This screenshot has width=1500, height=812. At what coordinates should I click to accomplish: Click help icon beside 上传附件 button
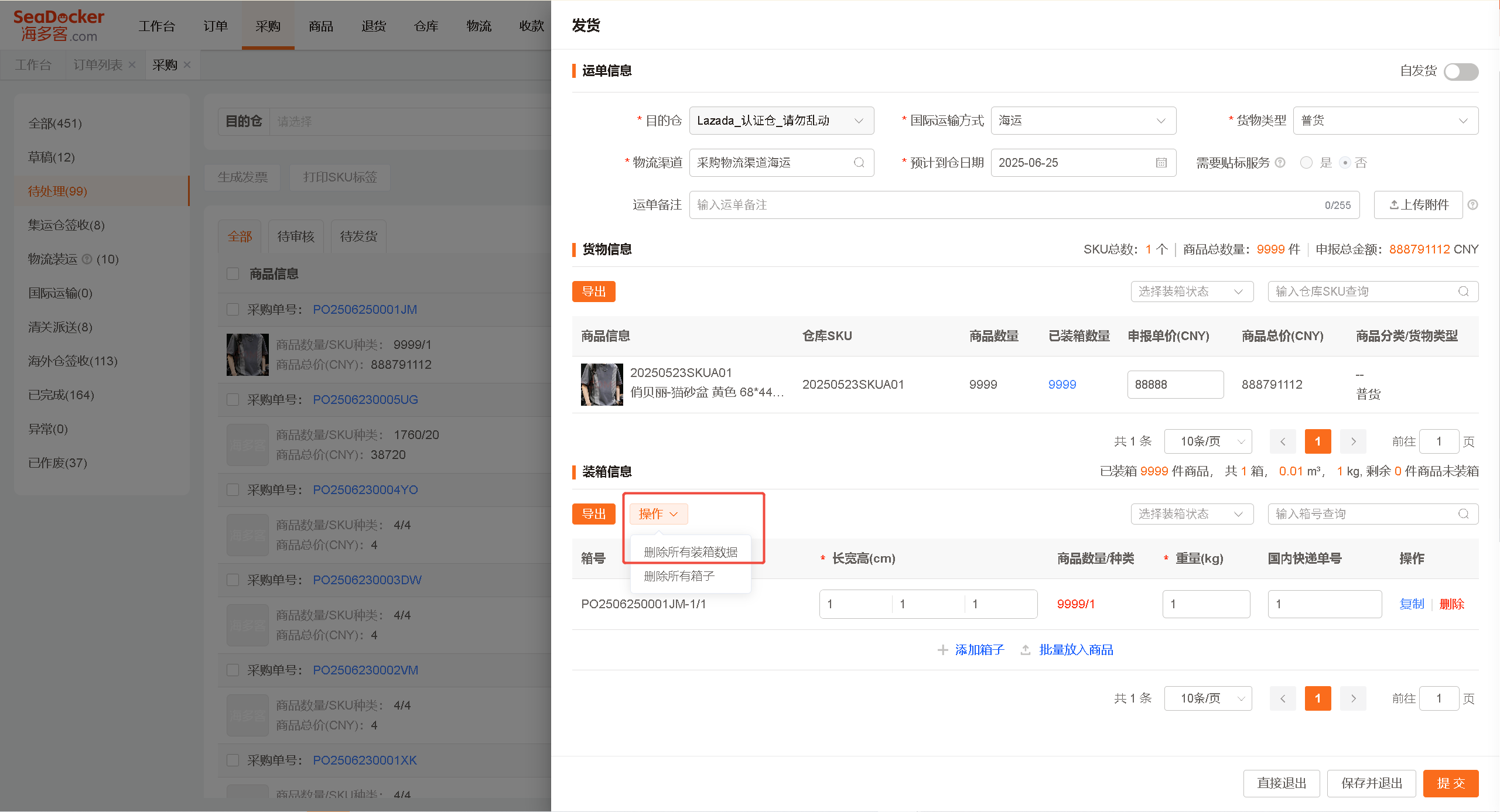point(1473,205)
